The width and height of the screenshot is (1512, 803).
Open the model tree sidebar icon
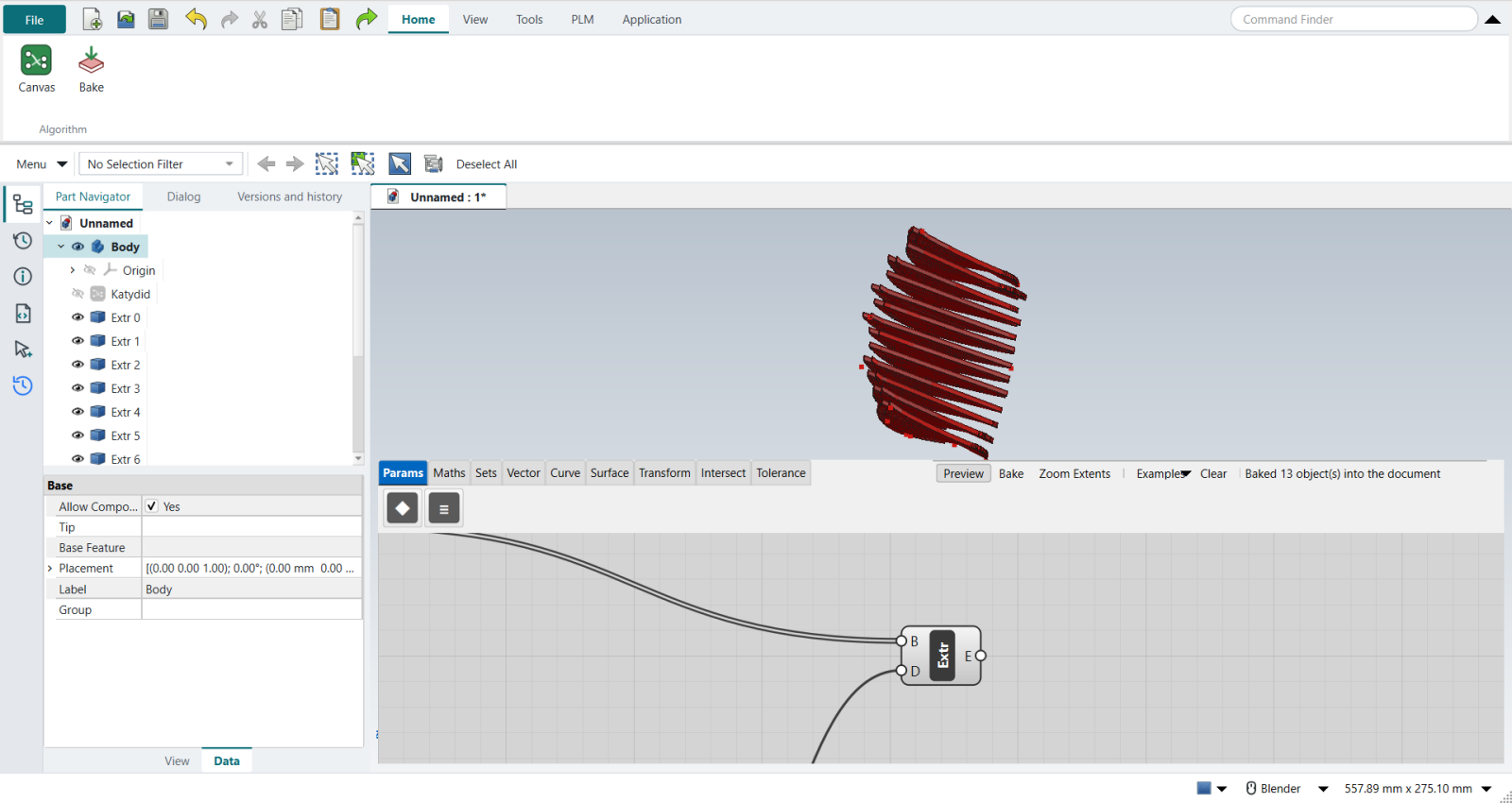tap(23, 204)
